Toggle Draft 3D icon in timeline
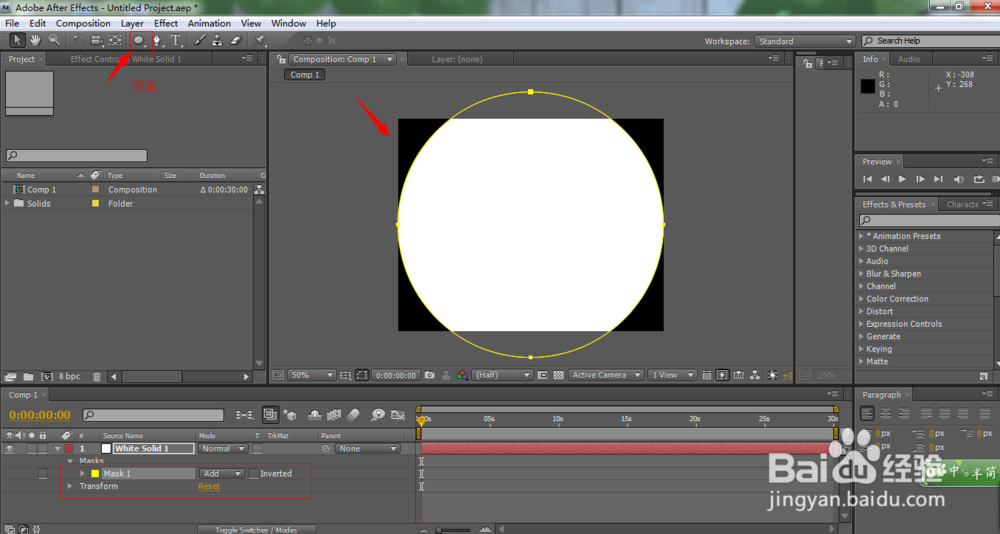This screenshot has height=534, width=1000. (x=290, y=415)
